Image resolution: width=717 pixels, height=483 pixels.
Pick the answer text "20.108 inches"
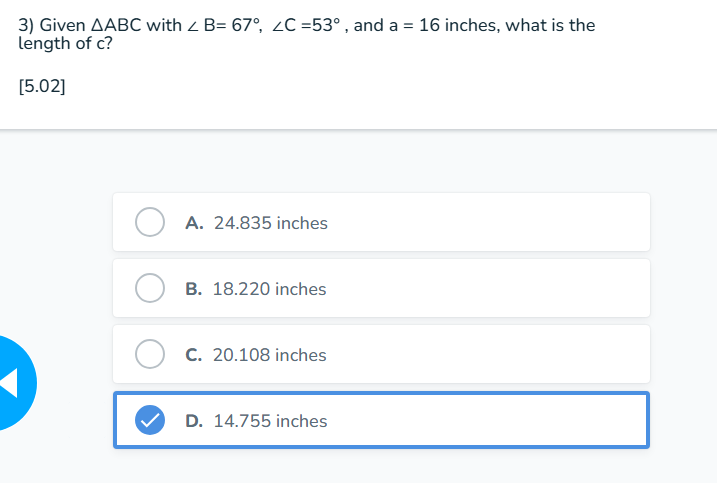(269, 355)
